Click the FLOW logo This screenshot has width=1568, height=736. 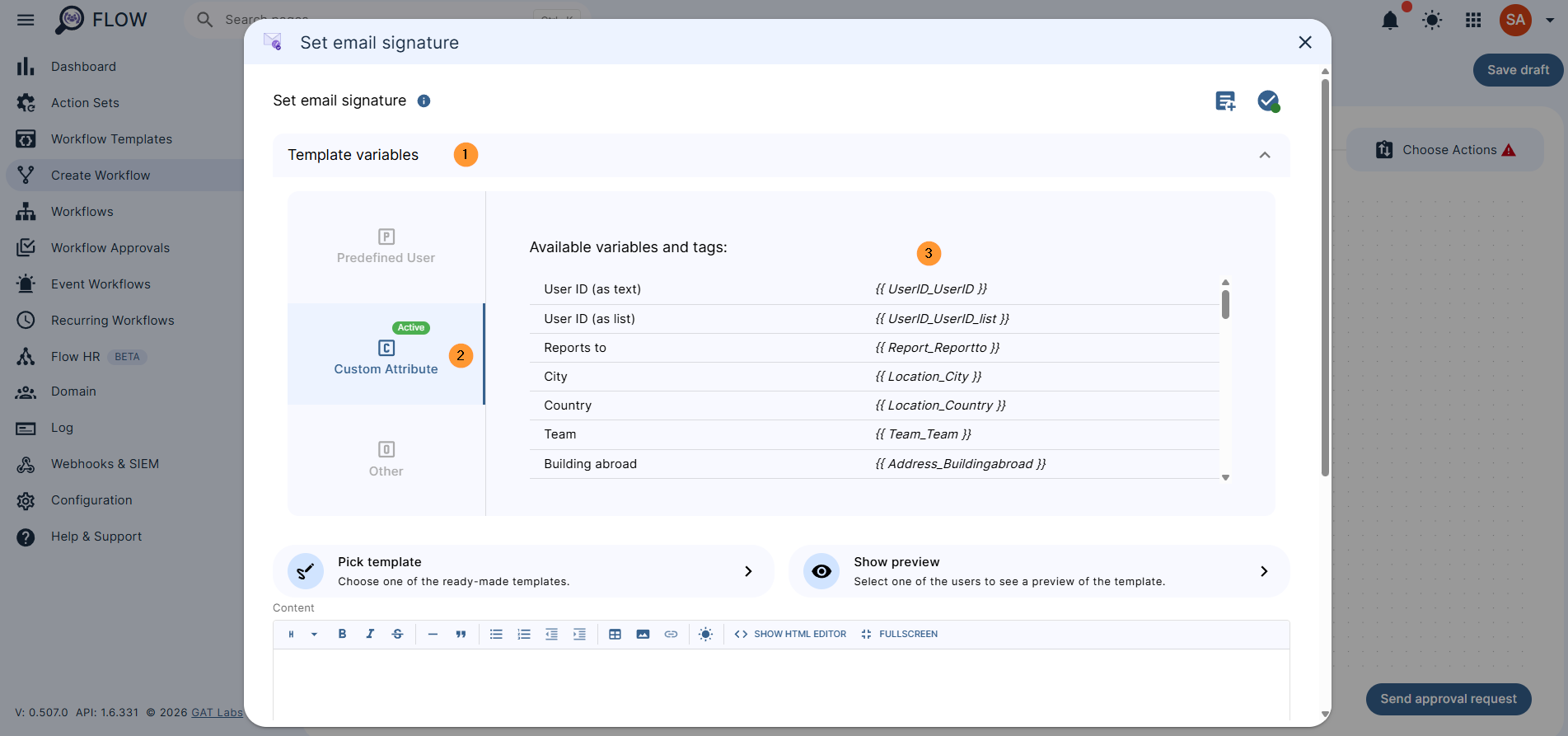101,20
